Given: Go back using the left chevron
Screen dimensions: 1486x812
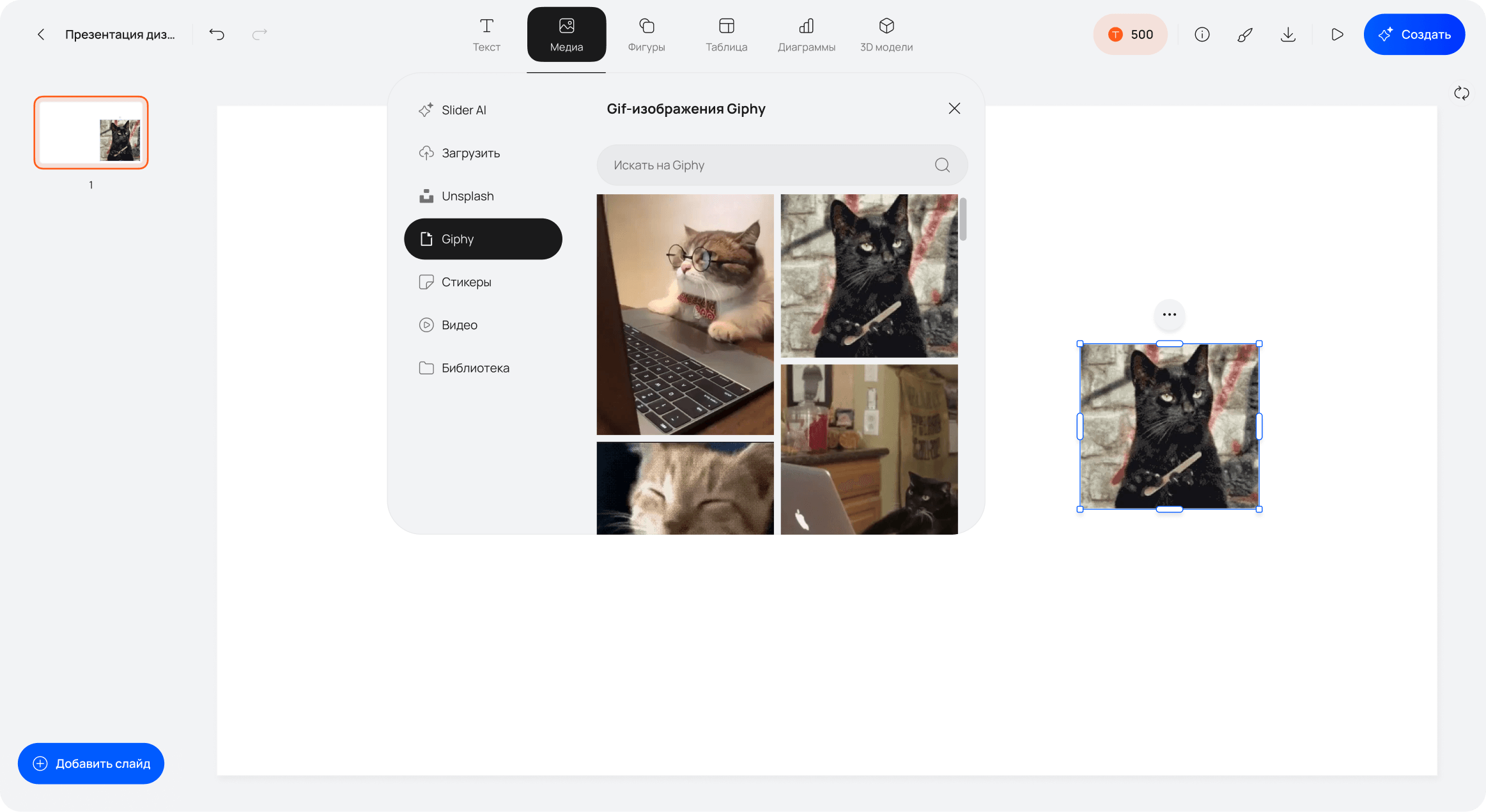Looking at the screenshot, I should pos(41,34).
